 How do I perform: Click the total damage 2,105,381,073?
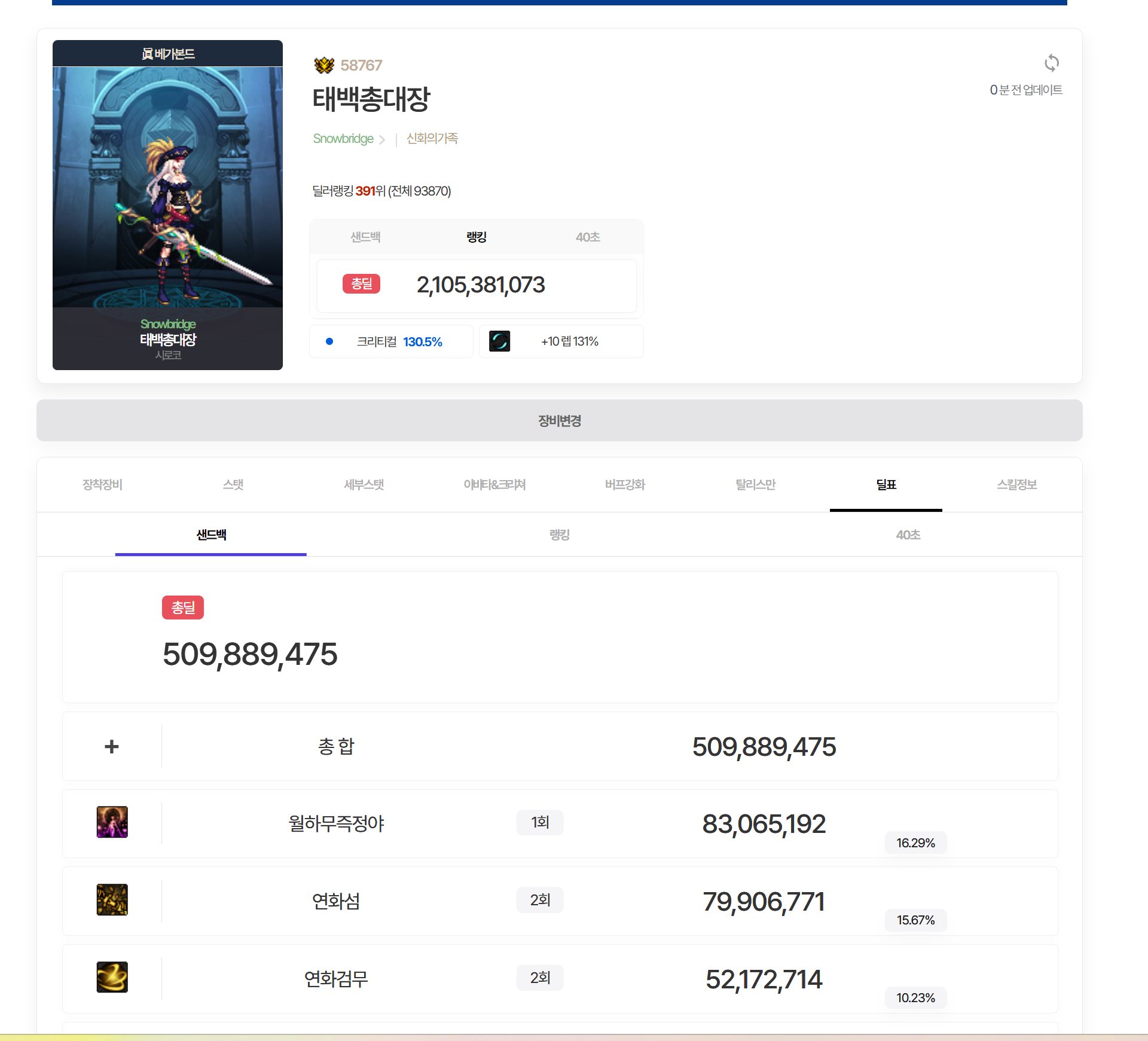[481, 285]
